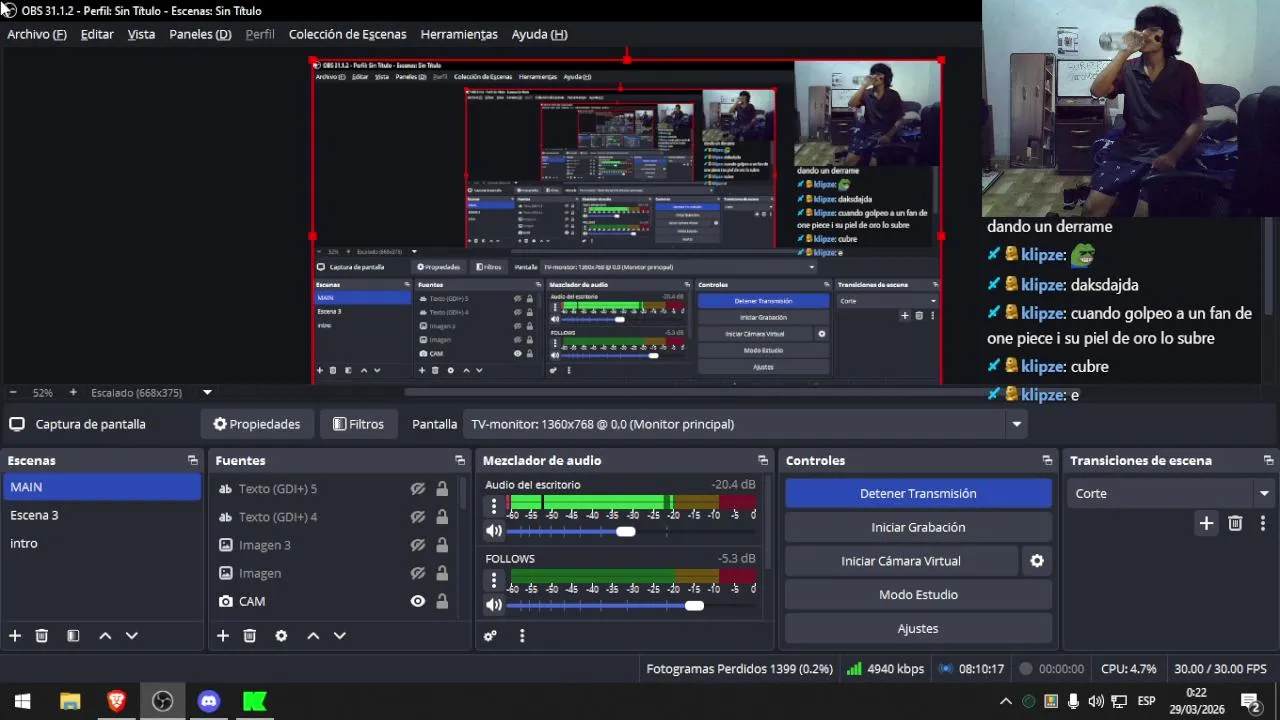
Task: Open Editar menu
Action: coord(97,34)
